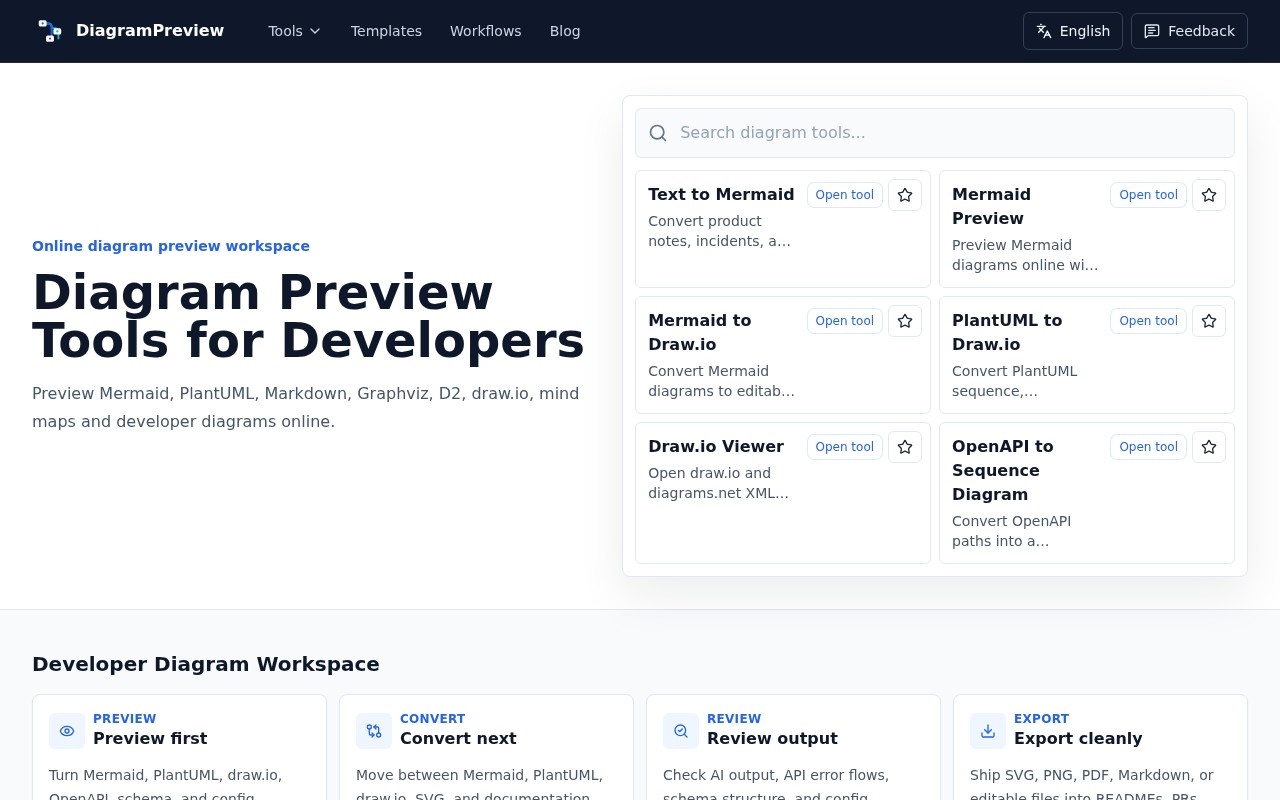This screenshot has width=1280, height=800.
Task: Star the PlantUML to Draw.io tool
Action: (1209, 321)
